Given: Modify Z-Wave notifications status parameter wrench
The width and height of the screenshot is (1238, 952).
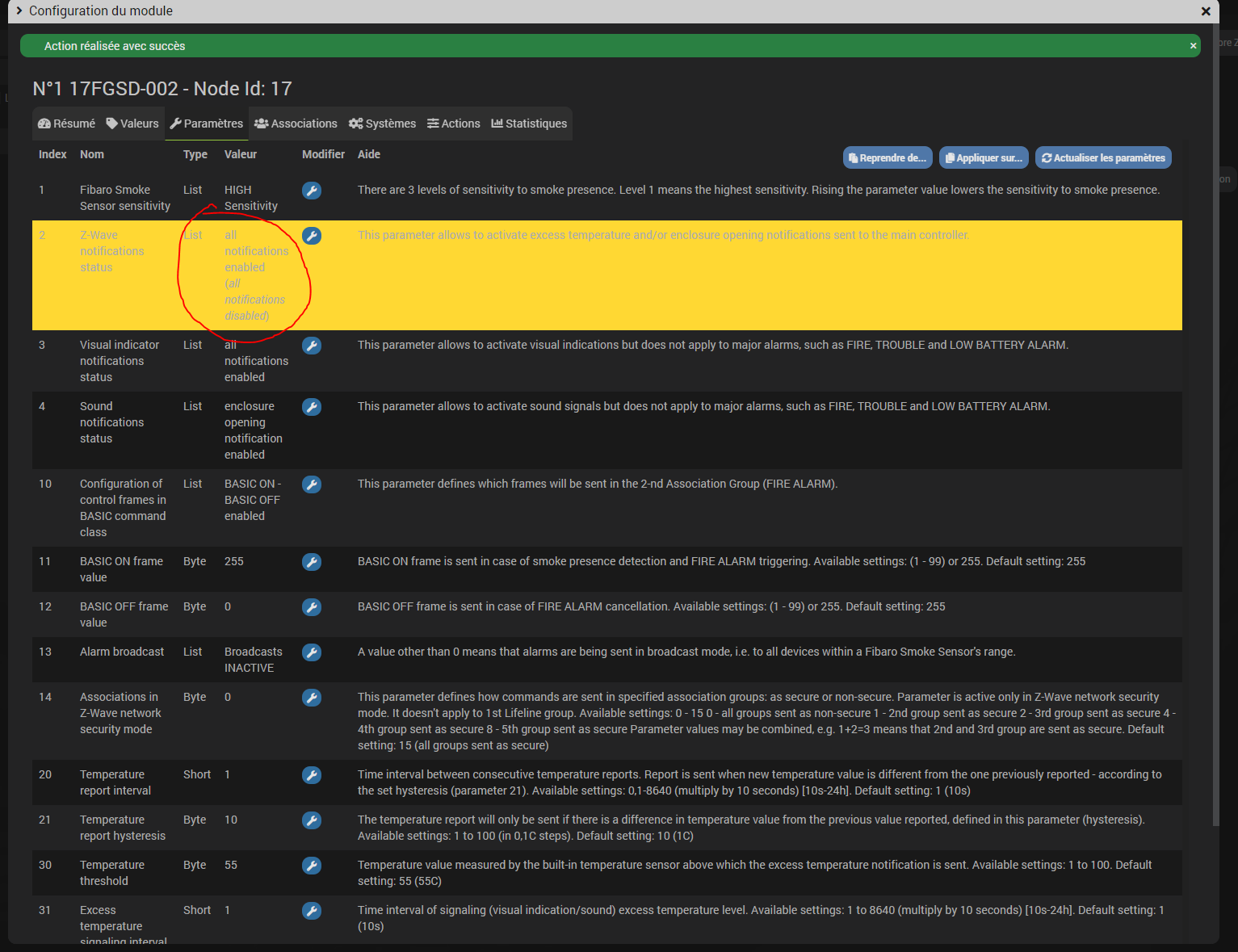Looking at the screenshot, I should pyautogui.click(x=311, y=236).
